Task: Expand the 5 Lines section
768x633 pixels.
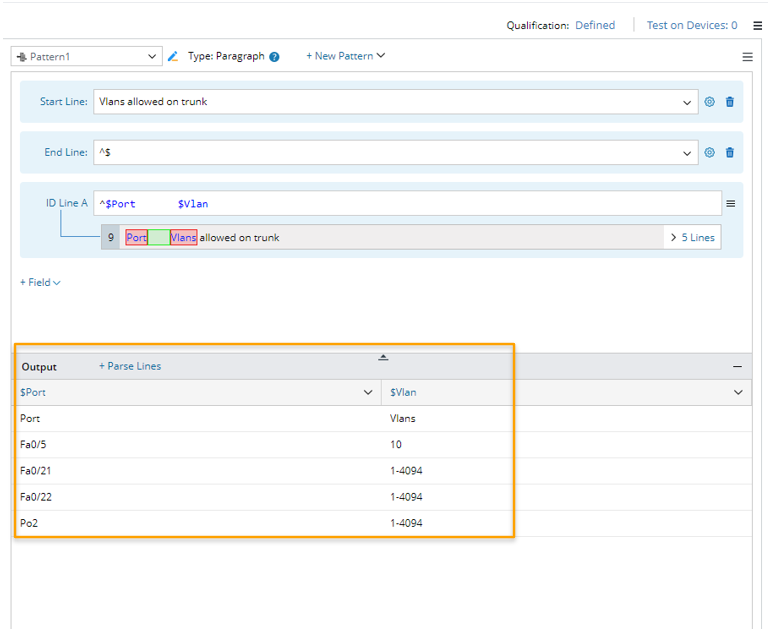Action: 692,238
